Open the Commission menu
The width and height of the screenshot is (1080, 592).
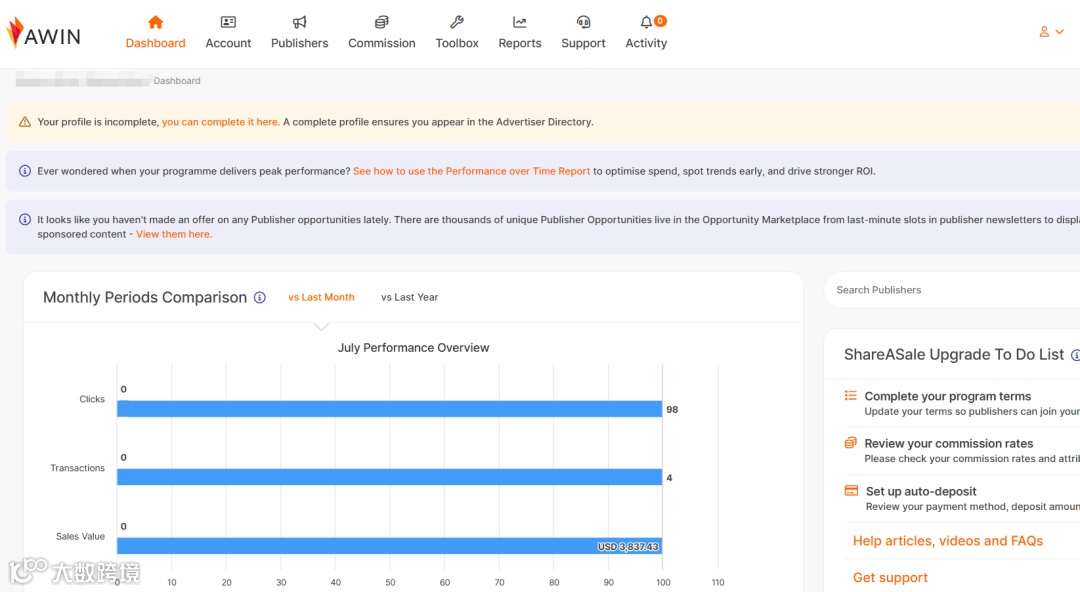[382, 32]
